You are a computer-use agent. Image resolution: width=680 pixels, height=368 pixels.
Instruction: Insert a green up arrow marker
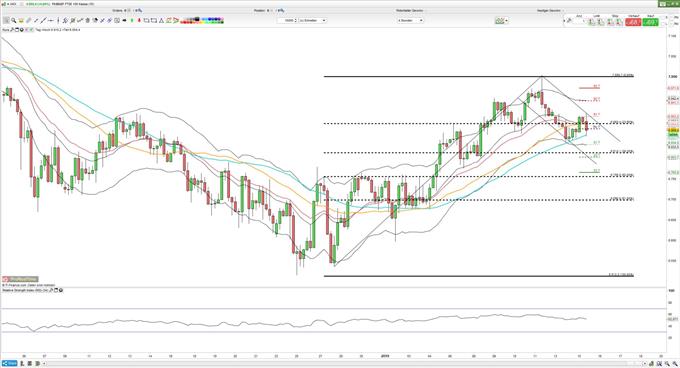pos(132,20)
